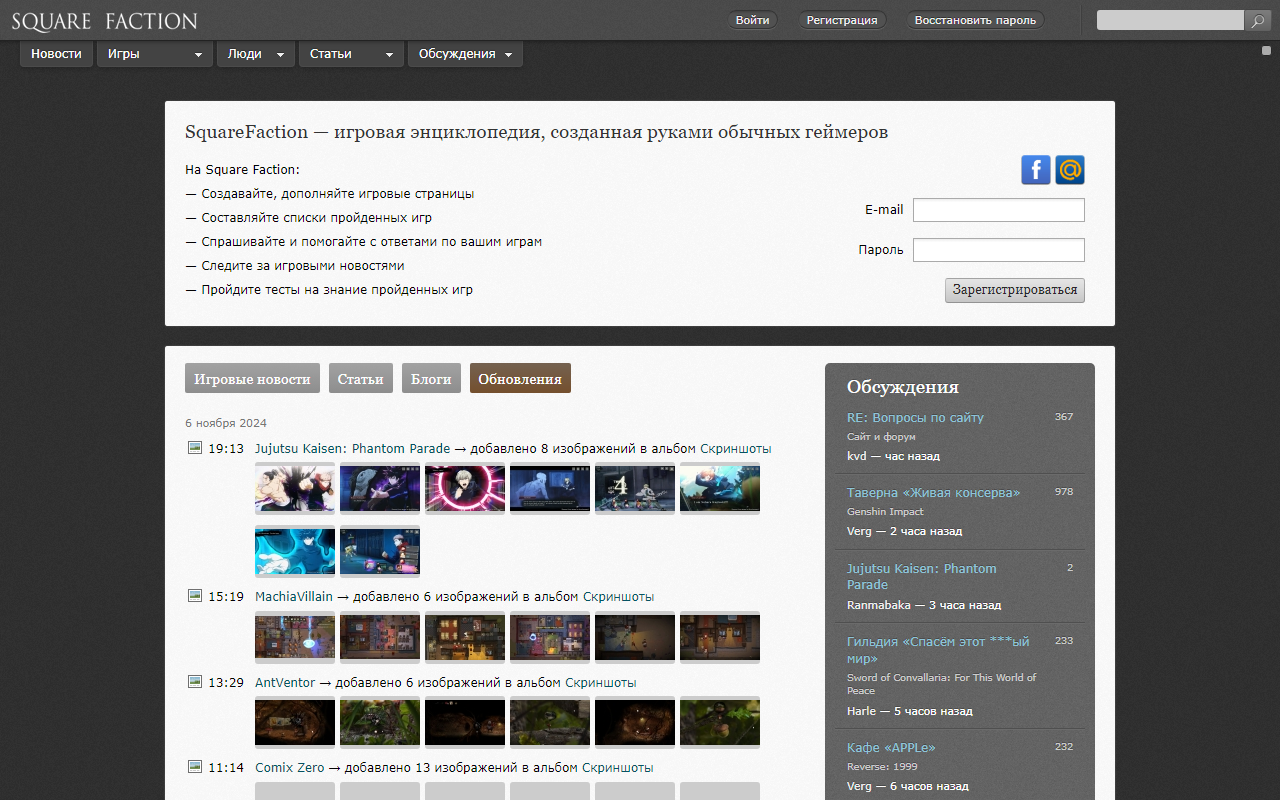Click the E-mail input field
This screenshot has width=1280, height=800.
tap(998, 210)
